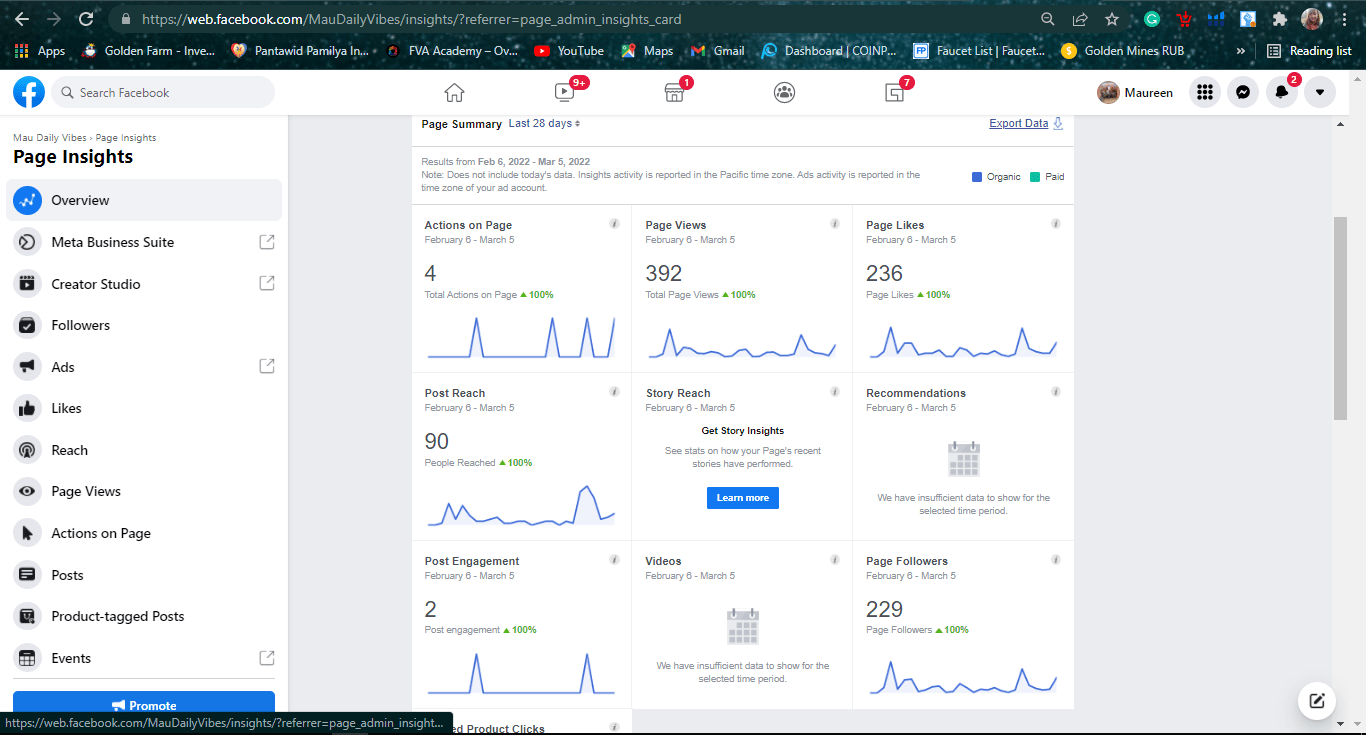This screenshot has width=1366, height=735.
Task: Click the Organic blue legend swatch
Action: (x=977, y=177)
